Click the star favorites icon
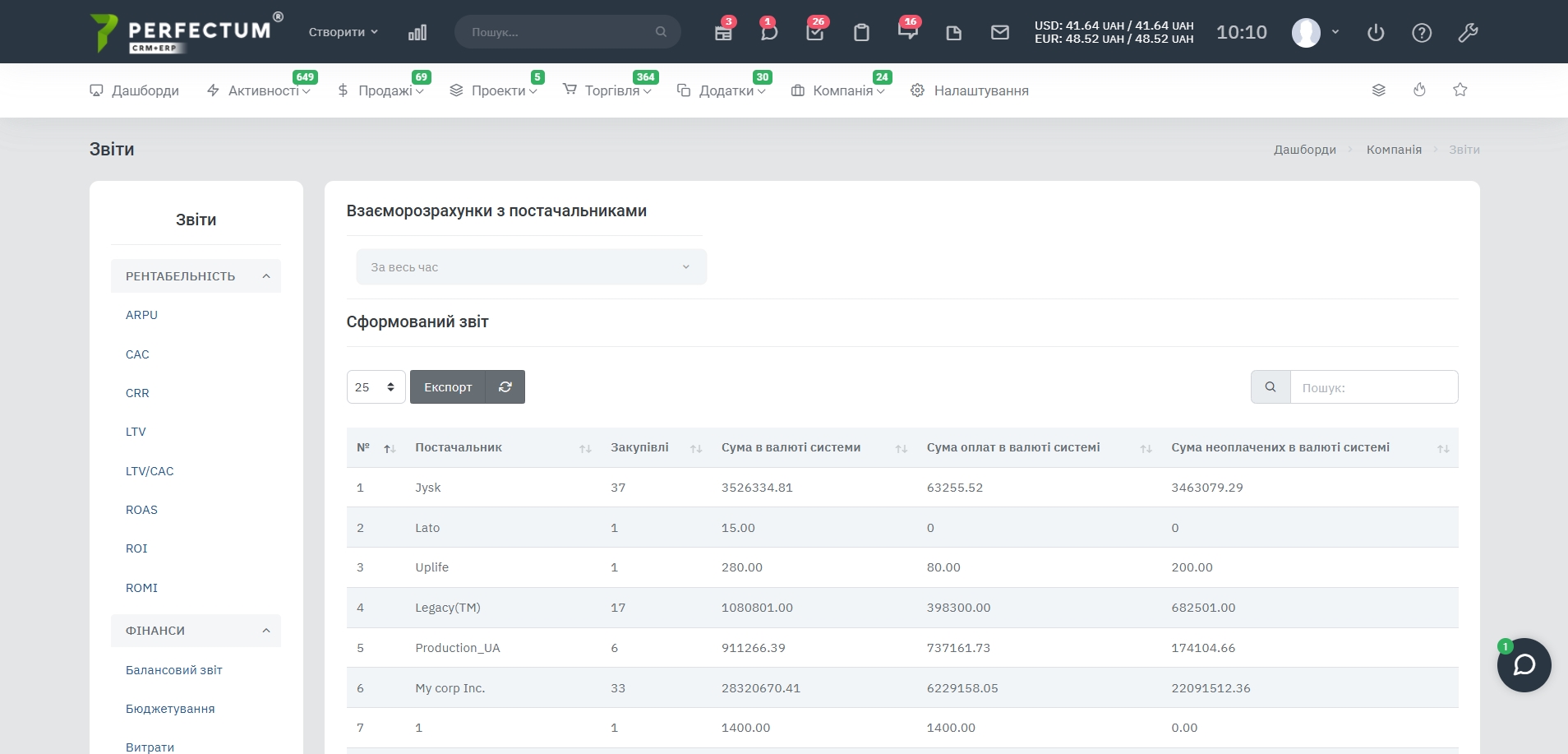1568x754 pixels. 1460,90
